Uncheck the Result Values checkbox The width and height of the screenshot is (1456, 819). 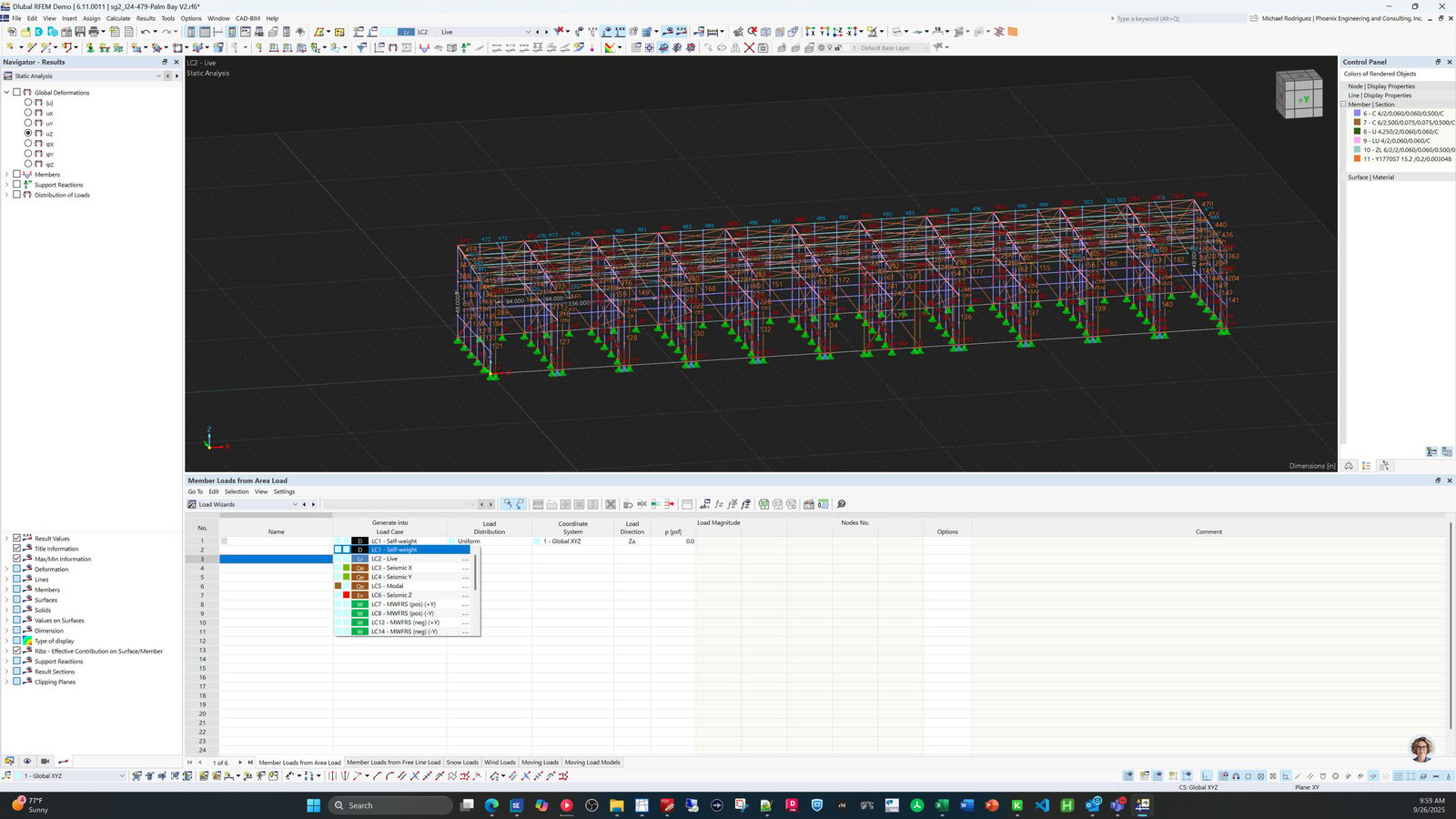tap(16, 538)
